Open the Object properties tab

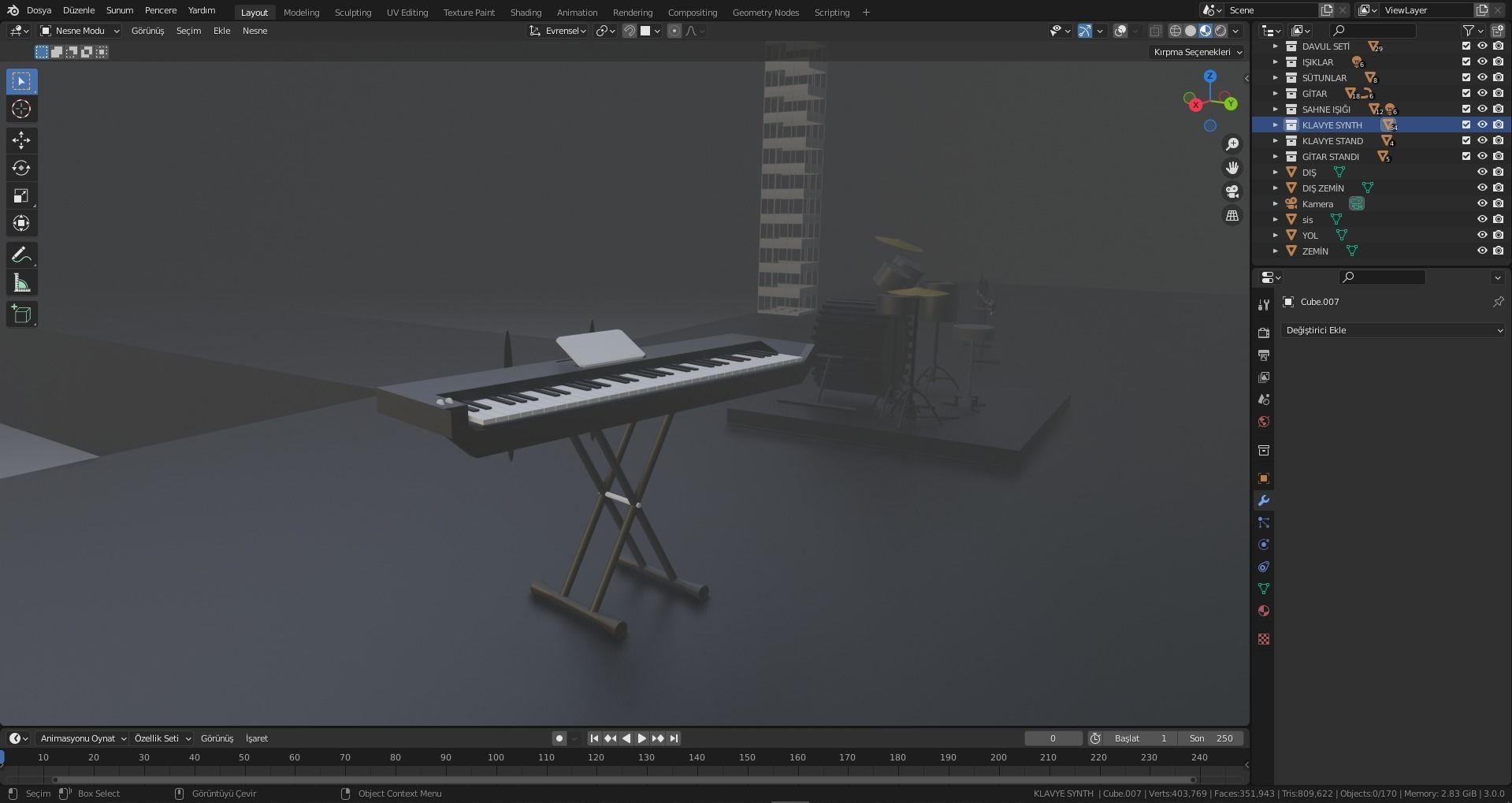pos(1264,478)
